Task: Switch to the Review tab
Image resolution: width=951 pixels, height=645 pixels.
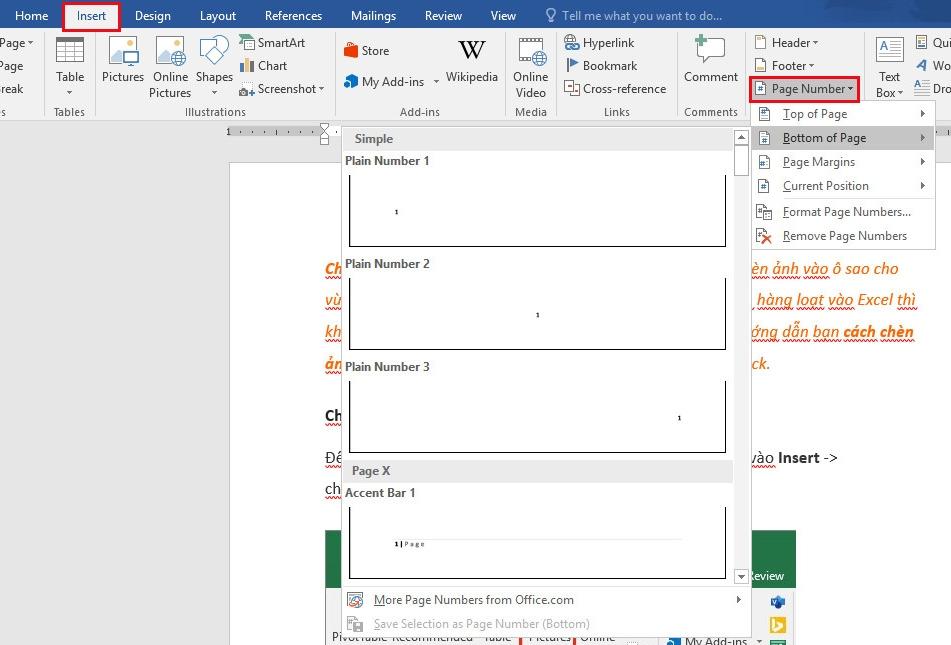Action: point(443,16)
